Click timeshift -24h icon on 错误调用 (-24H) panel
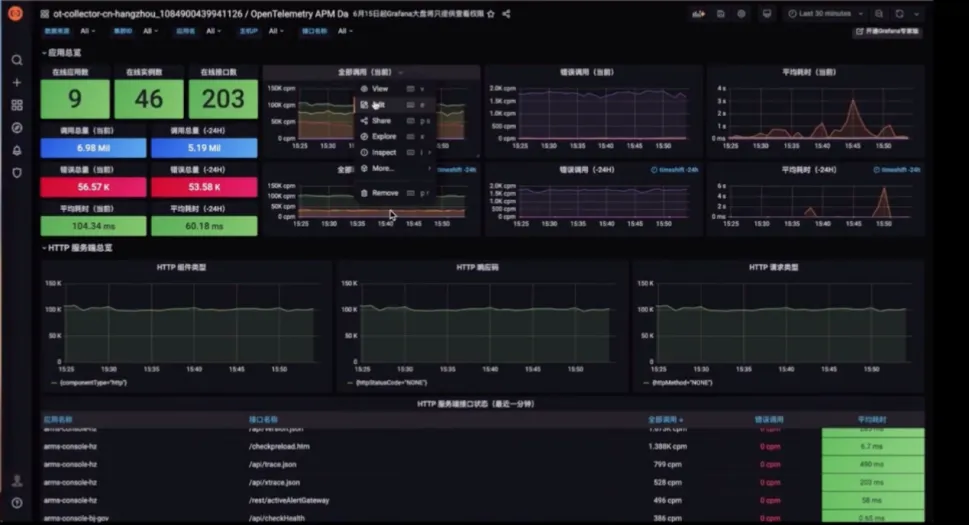 [674, 170]
